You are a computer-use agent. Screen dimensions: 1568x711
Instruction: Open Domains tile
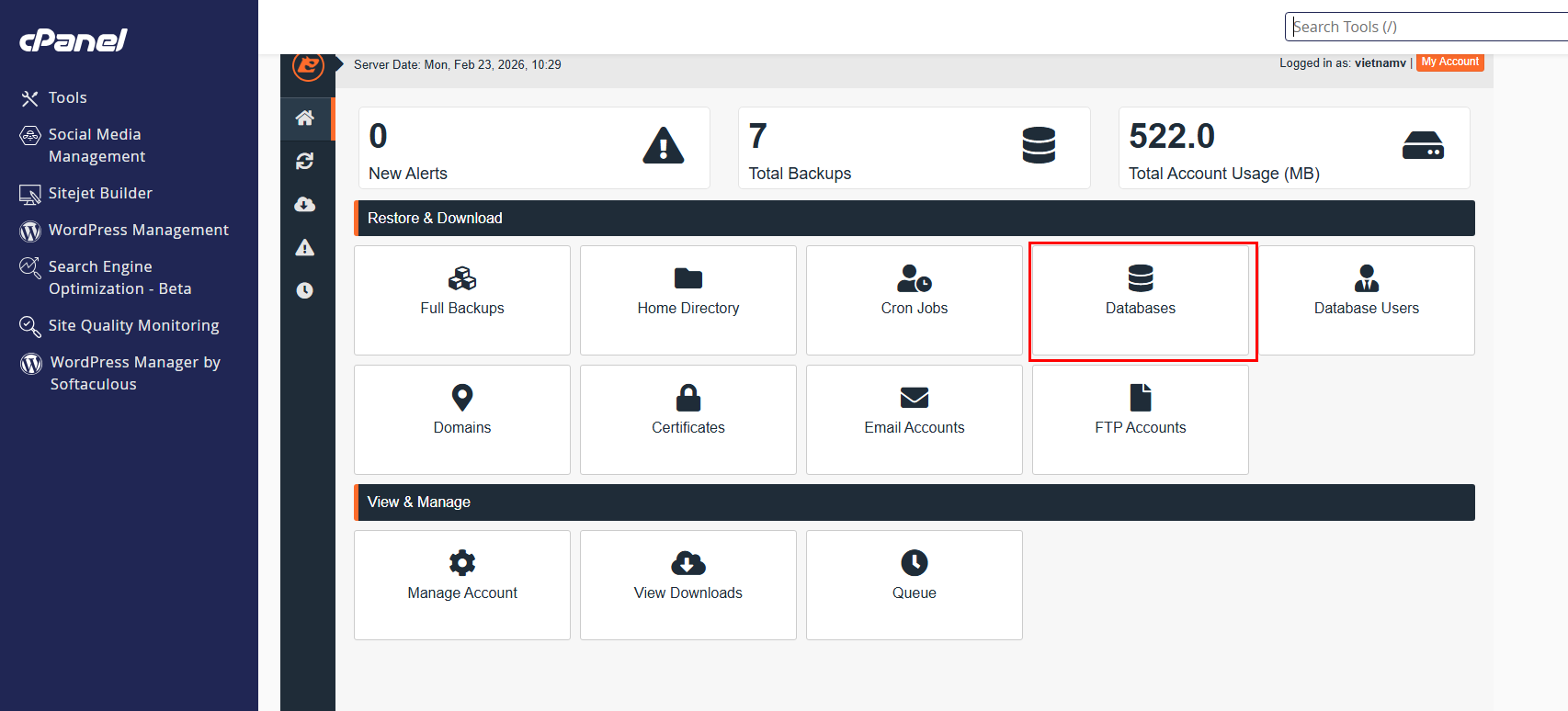tap(462, 420)
